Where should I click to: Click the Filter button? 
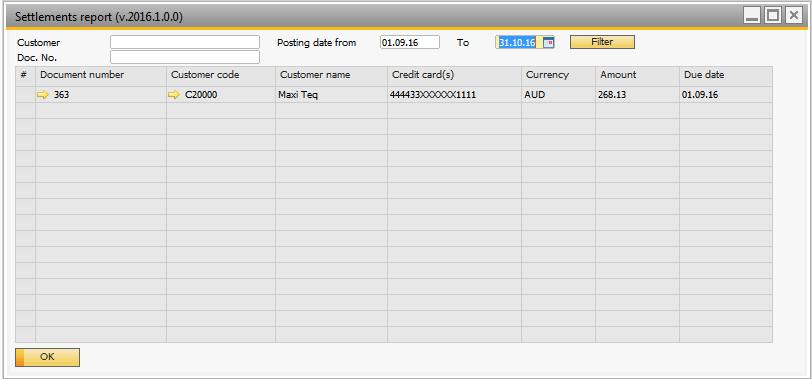[x=602, y=42]
